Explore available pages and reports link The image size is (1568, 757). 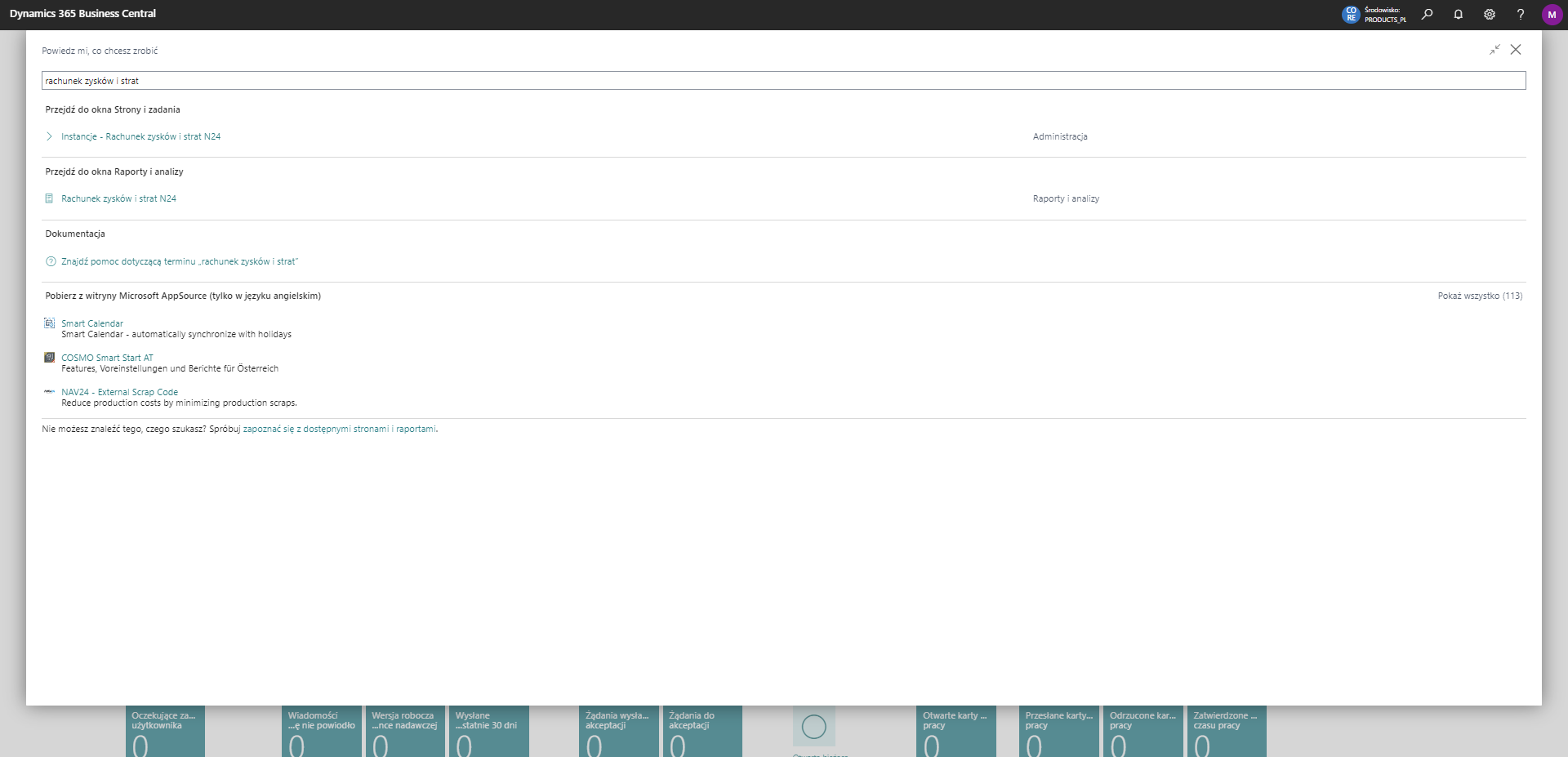click(x=339, y=429)
